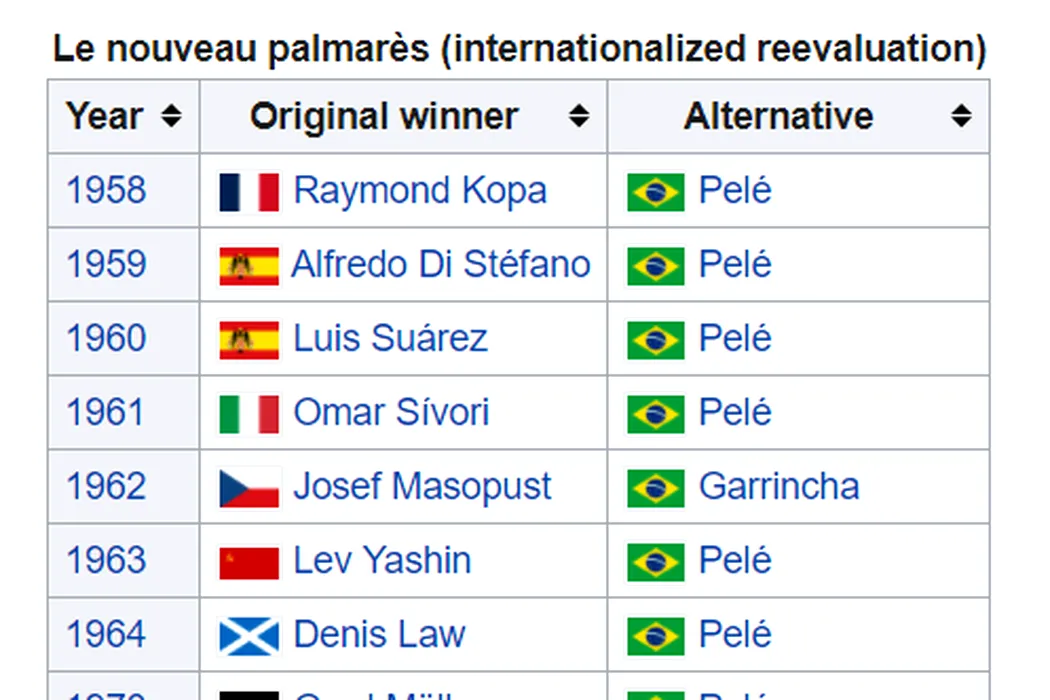
Task: Sort by Alternative column arrows
Action: tap(961, 116)
